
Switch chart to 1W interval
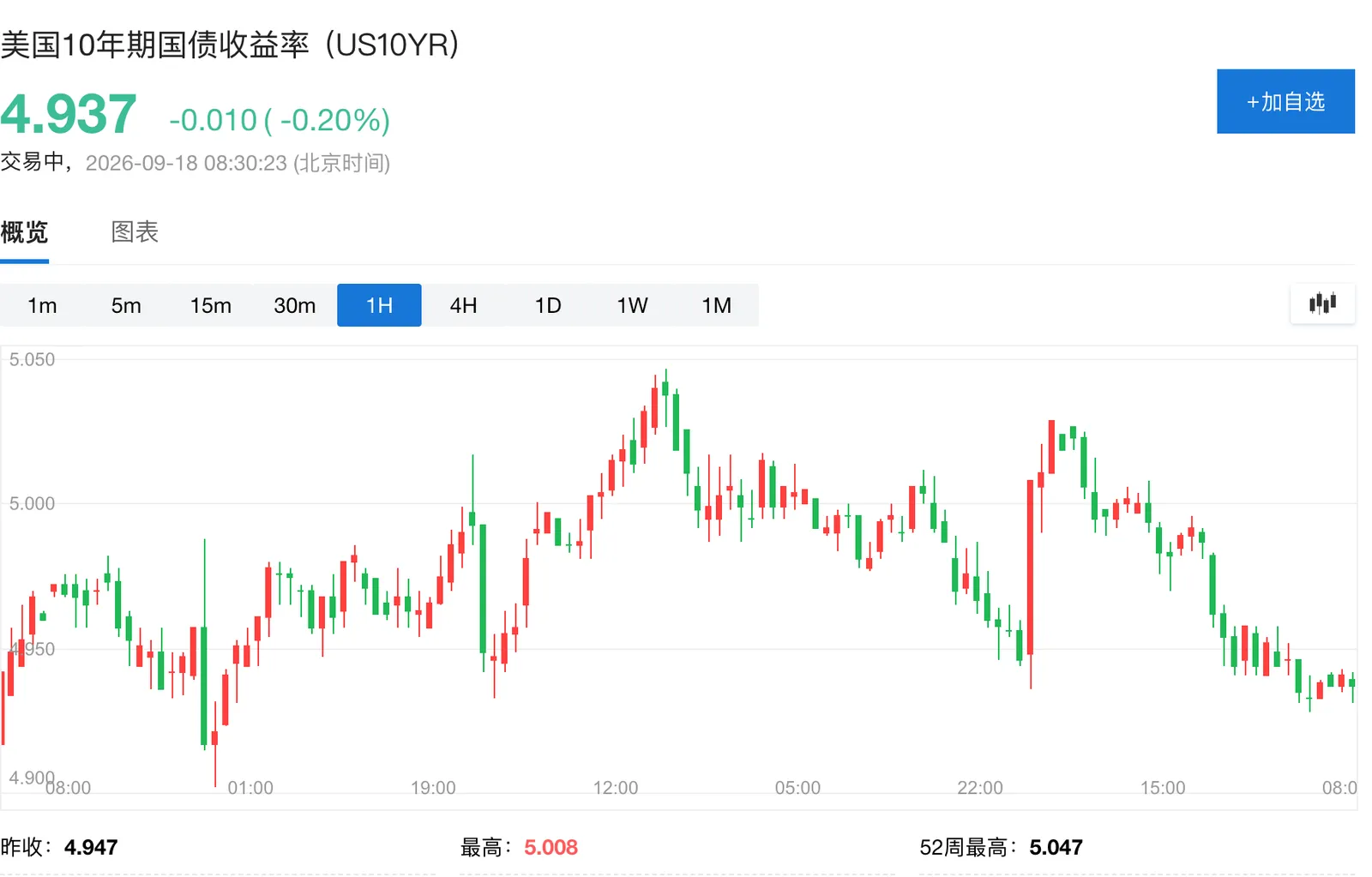(632, 305)
